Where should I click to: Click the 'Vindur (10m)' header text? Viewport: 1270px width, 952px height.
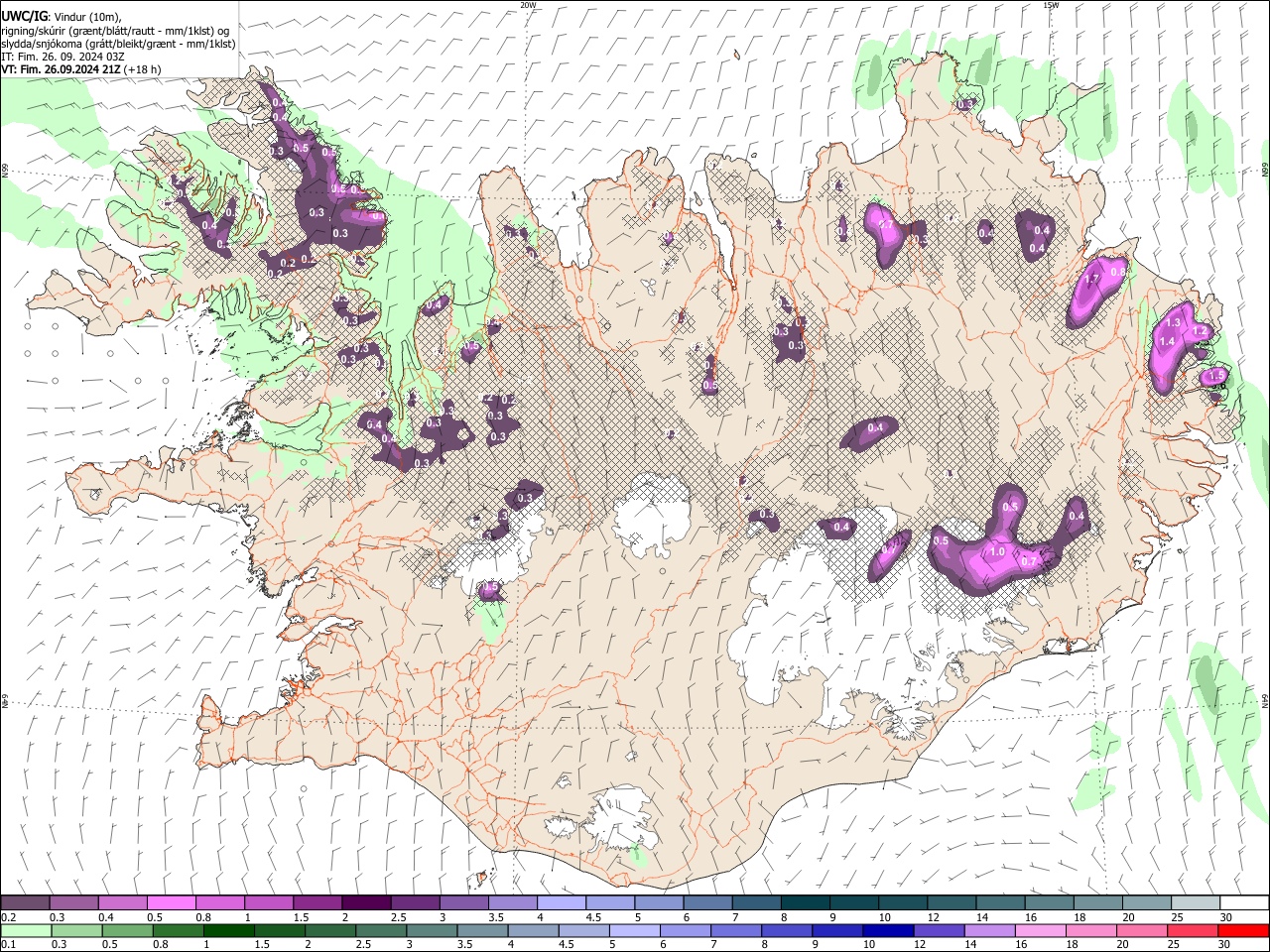tap(87, 17)
